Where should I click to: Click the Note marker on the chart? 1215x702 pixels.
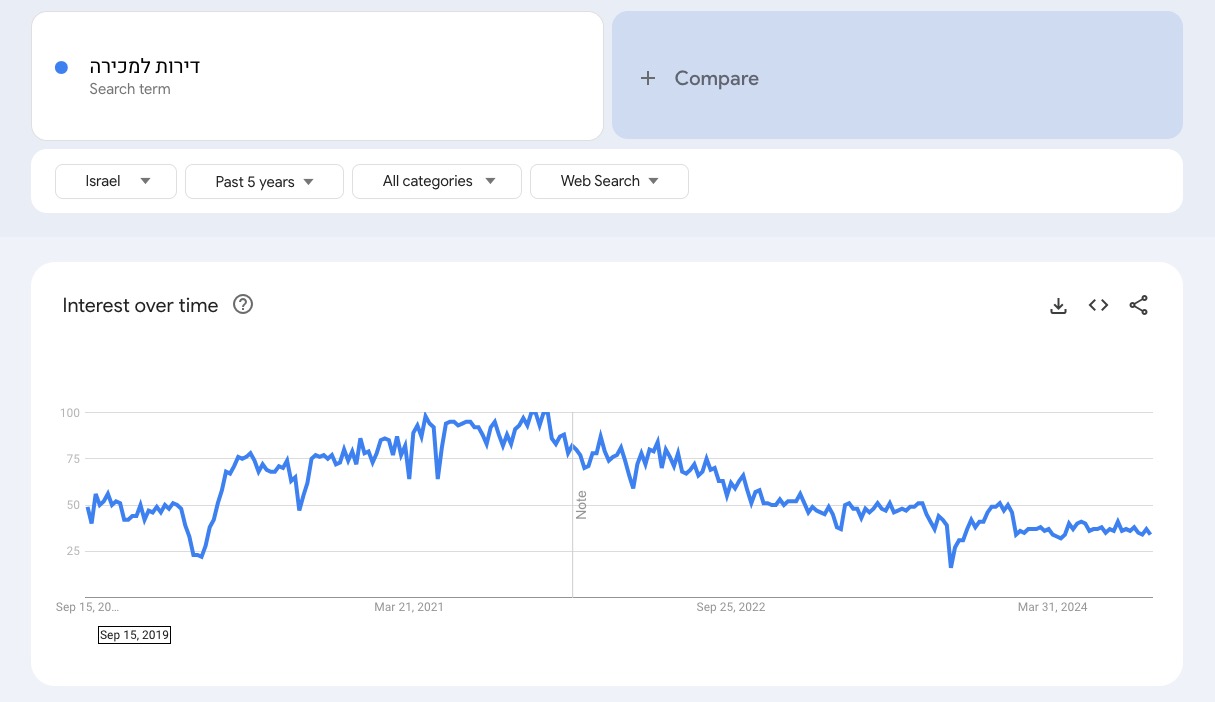coord(581,505)
